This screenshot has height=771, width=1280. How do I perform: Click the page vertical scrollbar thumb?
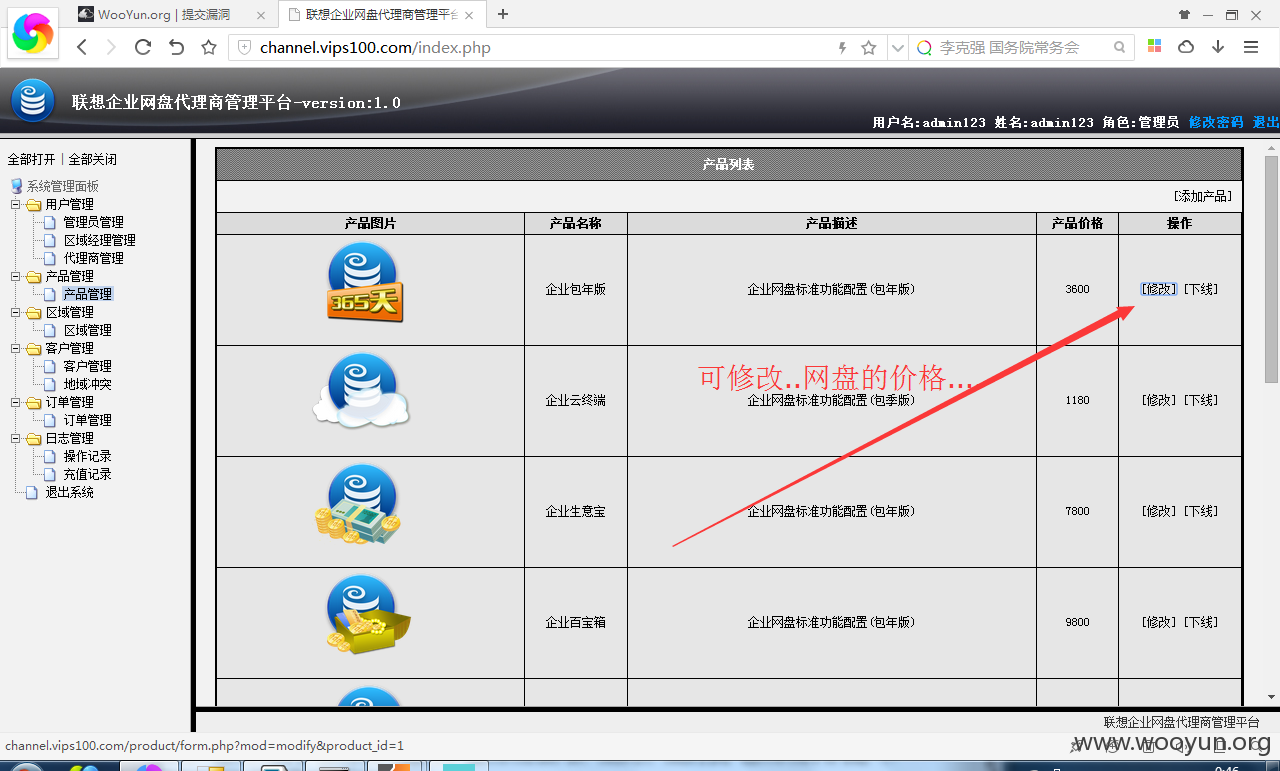(1271, 269)
